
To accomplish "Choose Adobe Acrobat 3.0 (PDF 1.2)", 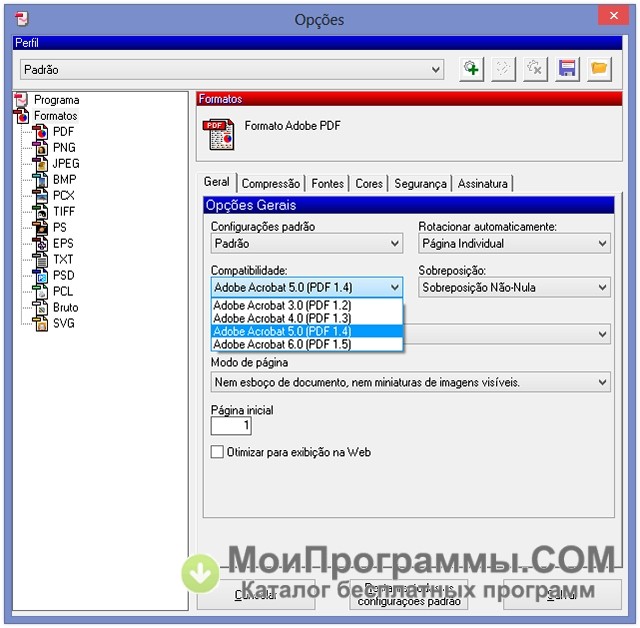I will (x=307, y=305).
